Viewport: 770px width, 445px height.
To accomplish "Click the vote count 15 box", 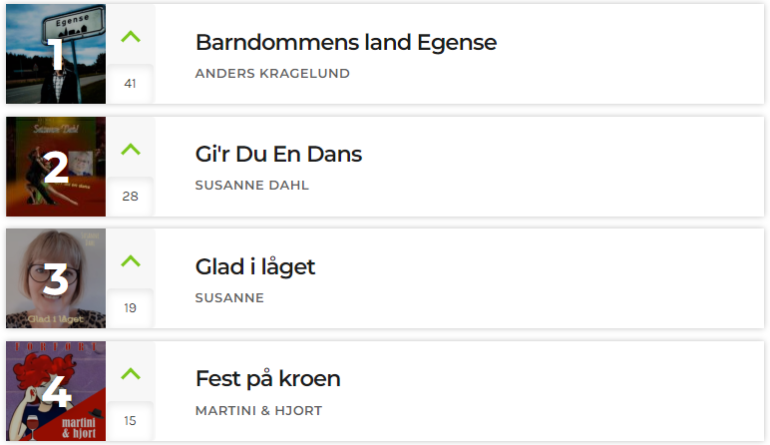I will 130,421.
